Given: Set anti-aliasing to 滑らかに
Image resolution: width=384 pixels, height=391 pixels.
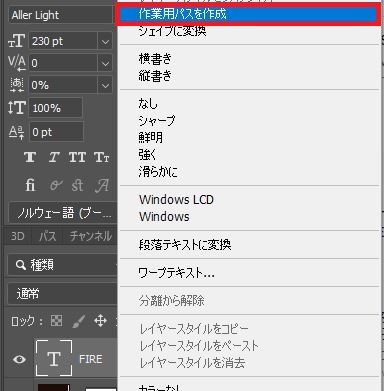Looking at the screenshot, I should (158, 172).
